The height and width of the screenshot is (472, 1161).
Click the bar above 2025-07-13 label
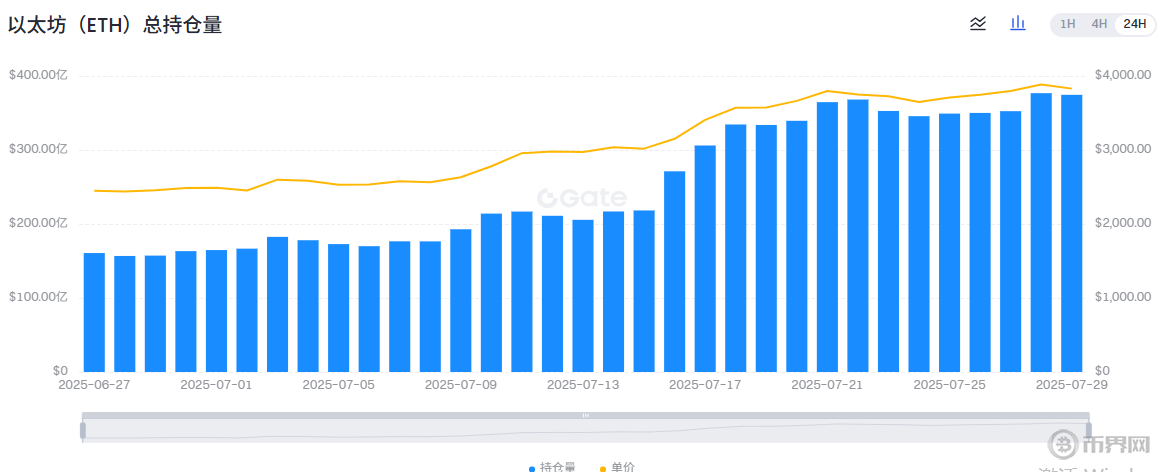(x=583, y=296)
